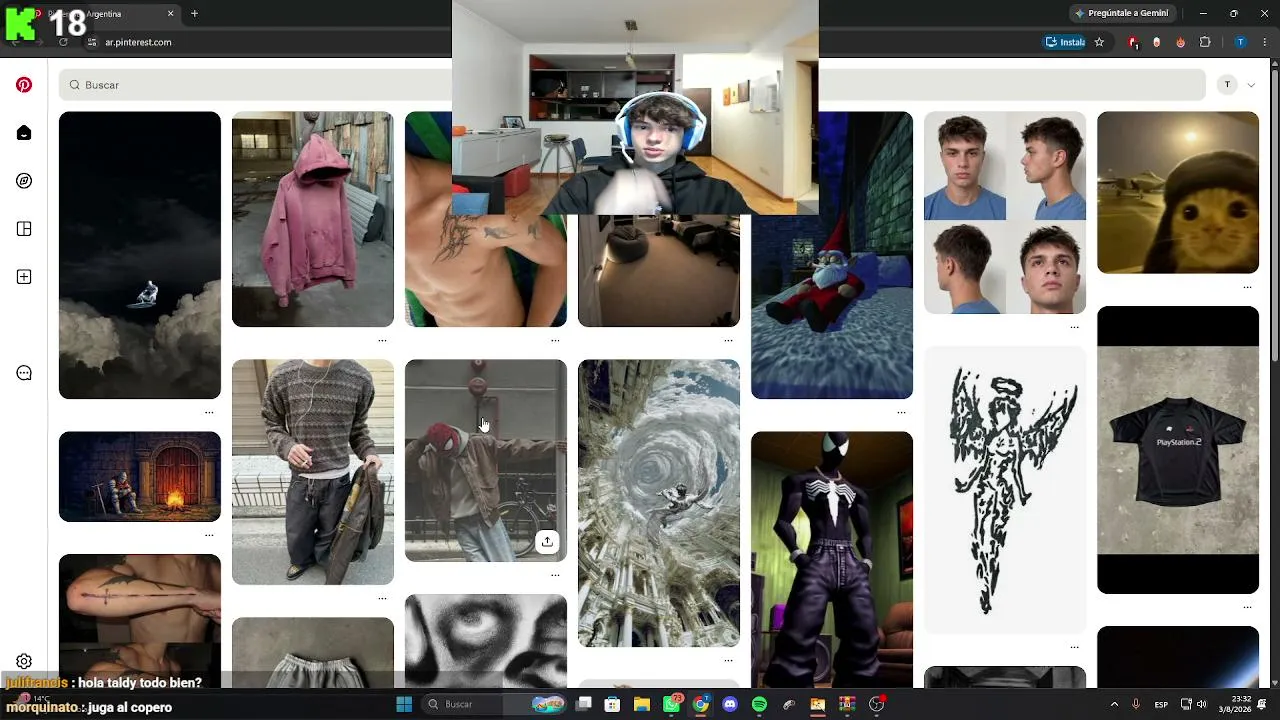Open the swirling clouds cathedral pin

click(x=659, y=503)
